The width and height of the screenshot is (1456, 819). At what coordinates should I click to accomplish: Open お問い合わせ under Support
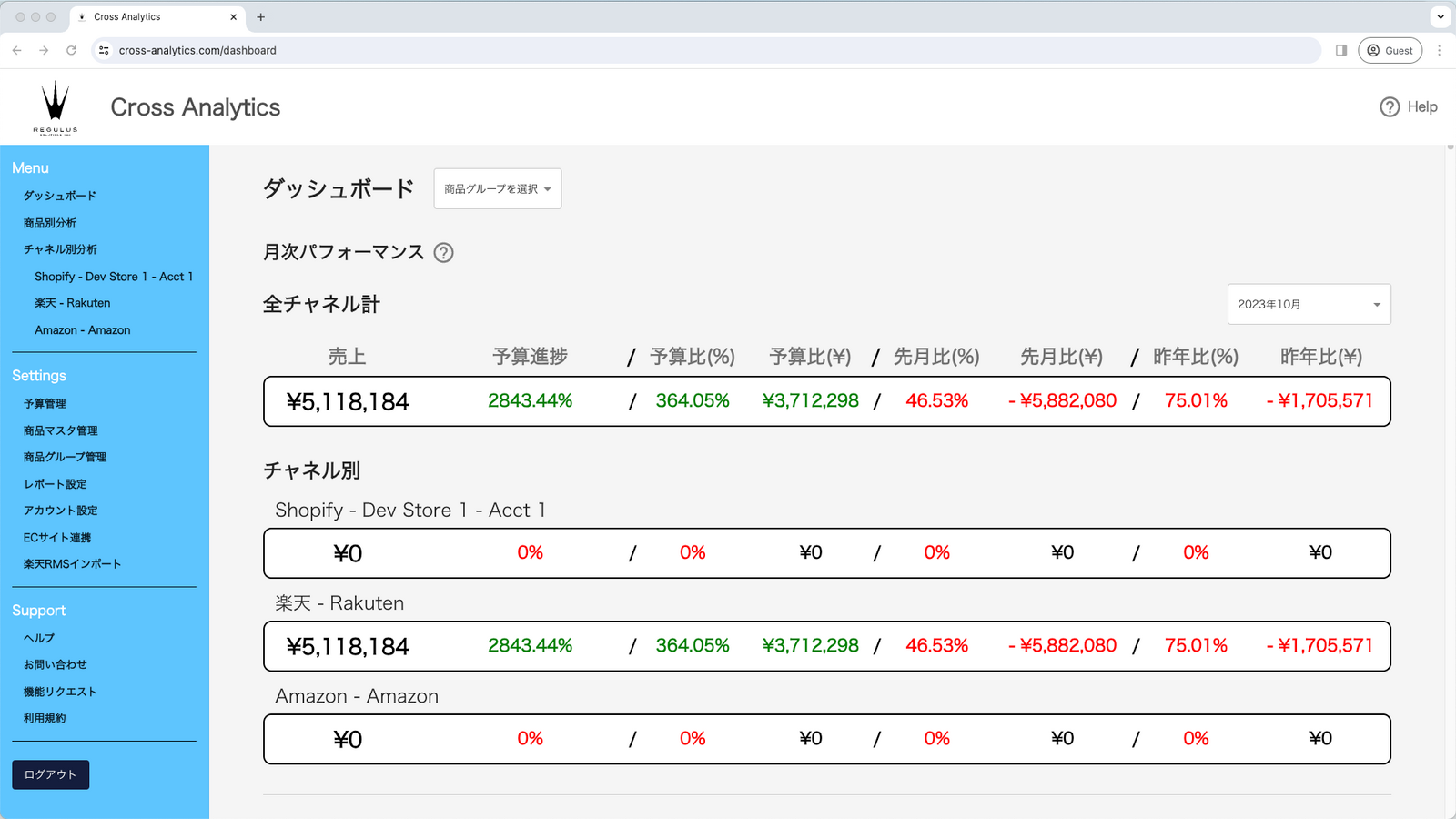pyautogui.click(x=54, y=664)
